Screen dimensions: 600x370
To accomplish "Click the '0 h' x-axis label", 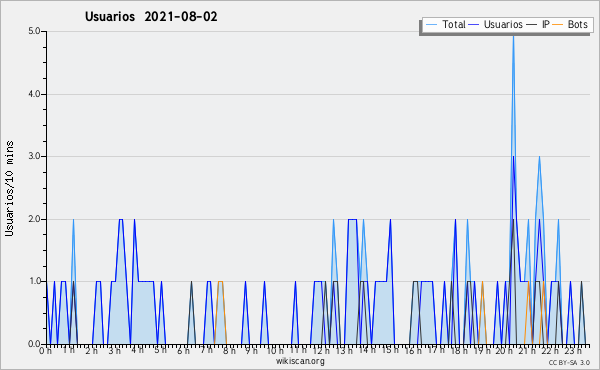I will [46, 350].
